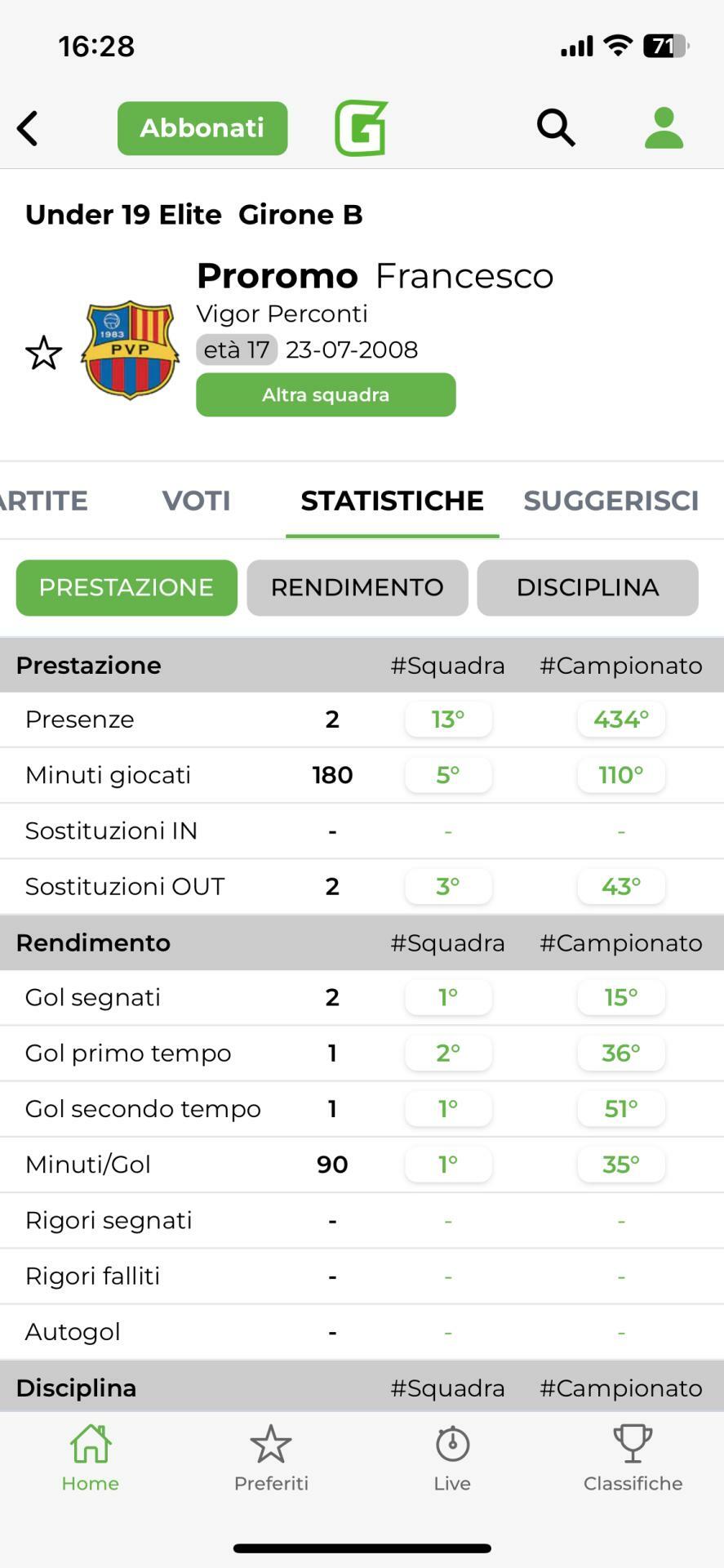Tap the back arrow icon
724x1568 pixels.
(x=28, y=128)
